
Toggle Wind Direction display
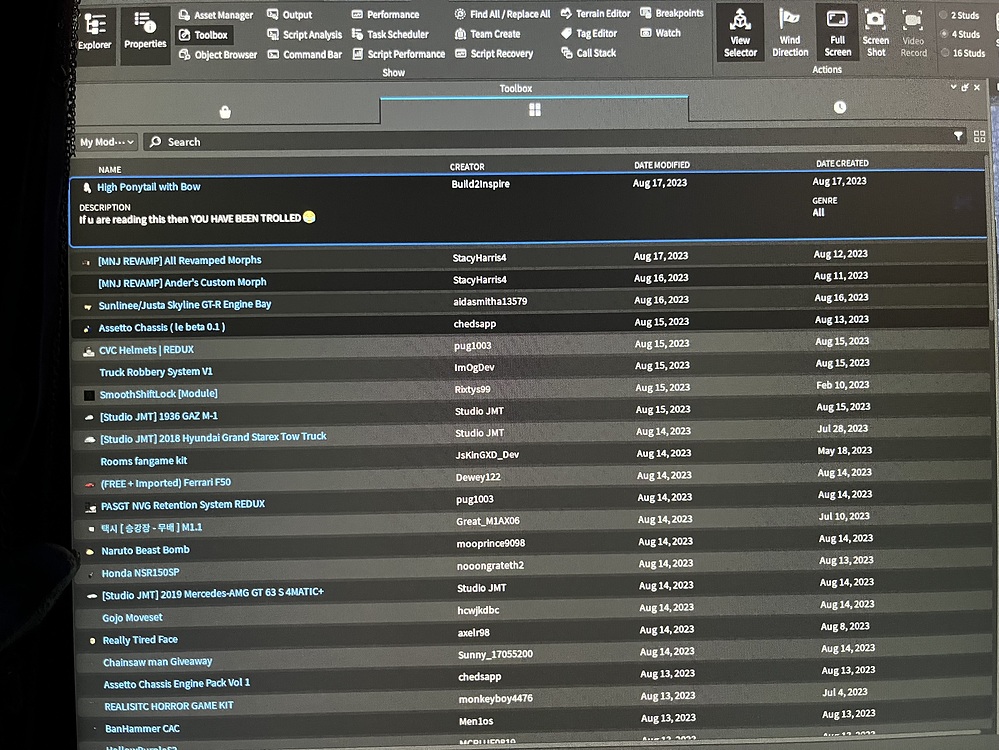pos(790,32)
